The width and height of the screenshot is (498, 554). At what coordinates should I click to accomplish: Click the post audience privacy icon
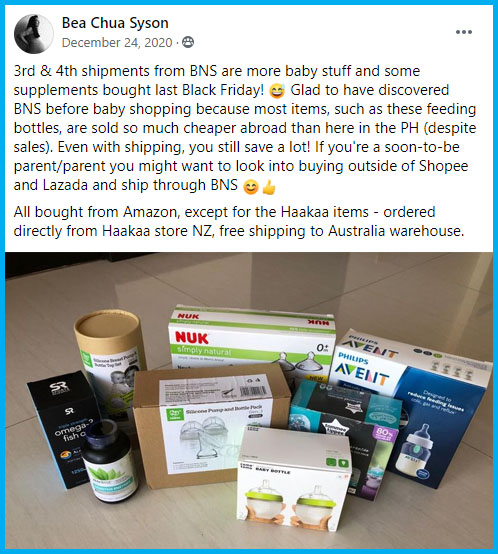[188, 42]
